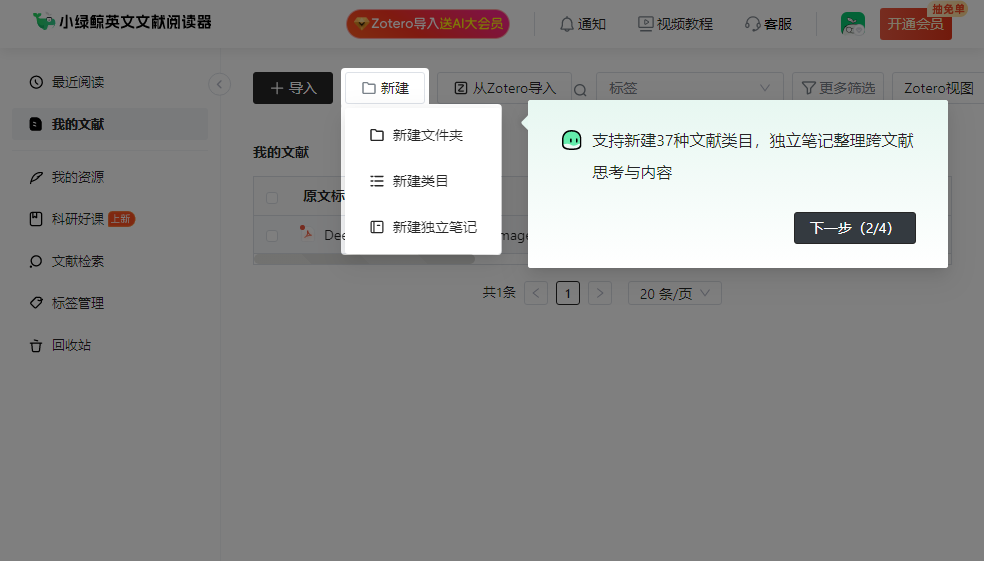Image resolution: width=984 pixels, height=561 pixels.
Task: Click the list icon beside New Item
Action: [x=377, y=181]
